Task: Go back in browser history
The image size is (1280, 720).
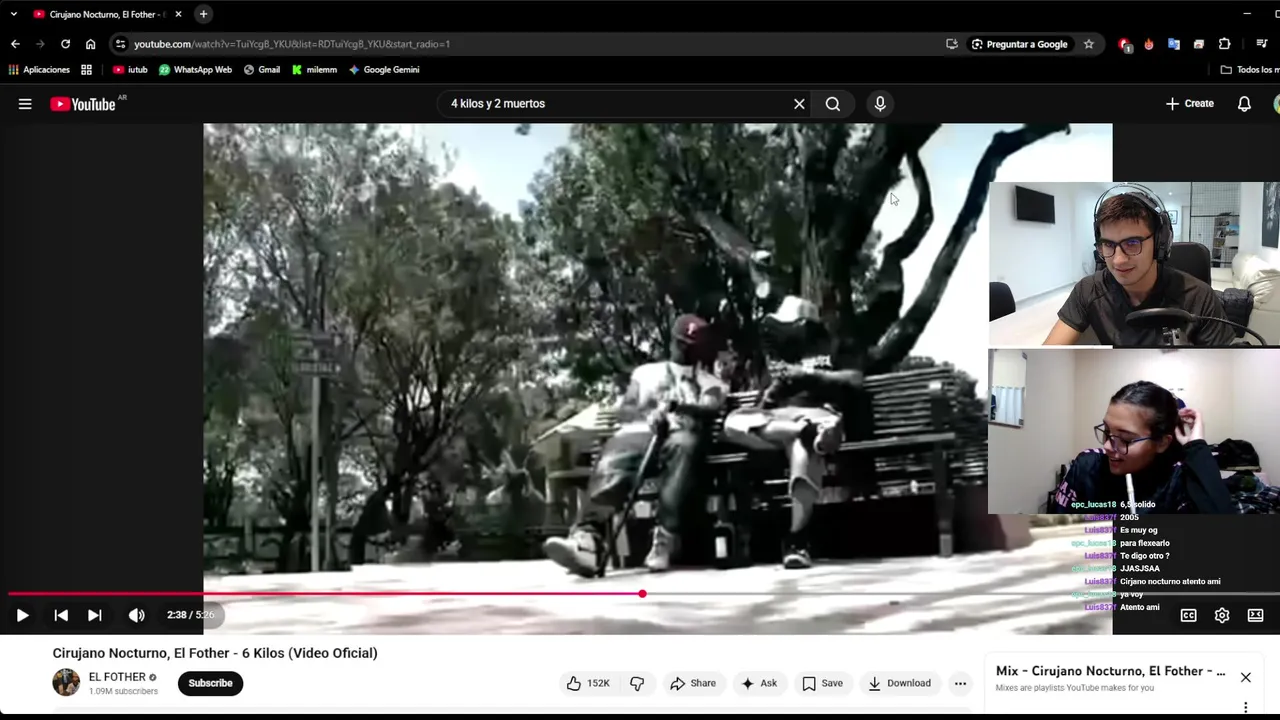Action: [15, 44]
